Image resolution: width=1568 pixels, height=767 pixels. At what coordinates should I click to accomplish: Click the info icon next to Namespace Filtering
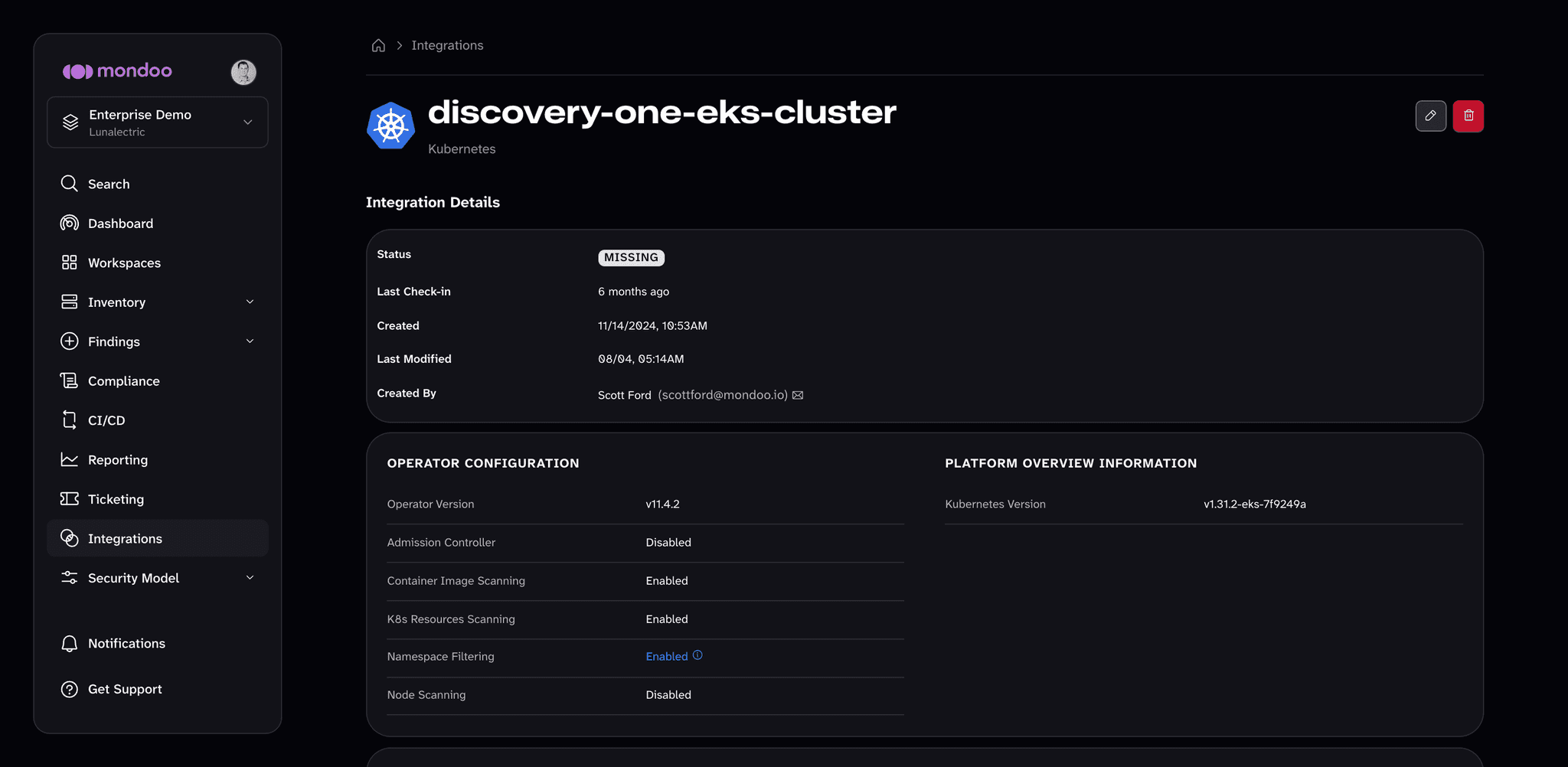697,655
